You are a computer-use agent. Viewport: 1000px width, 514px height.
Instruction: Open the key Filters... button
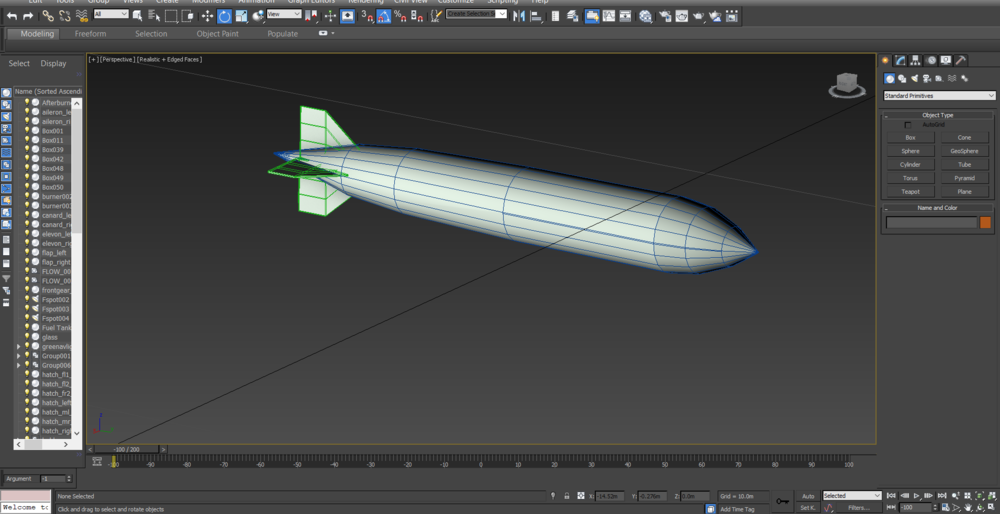click(858, 508)
